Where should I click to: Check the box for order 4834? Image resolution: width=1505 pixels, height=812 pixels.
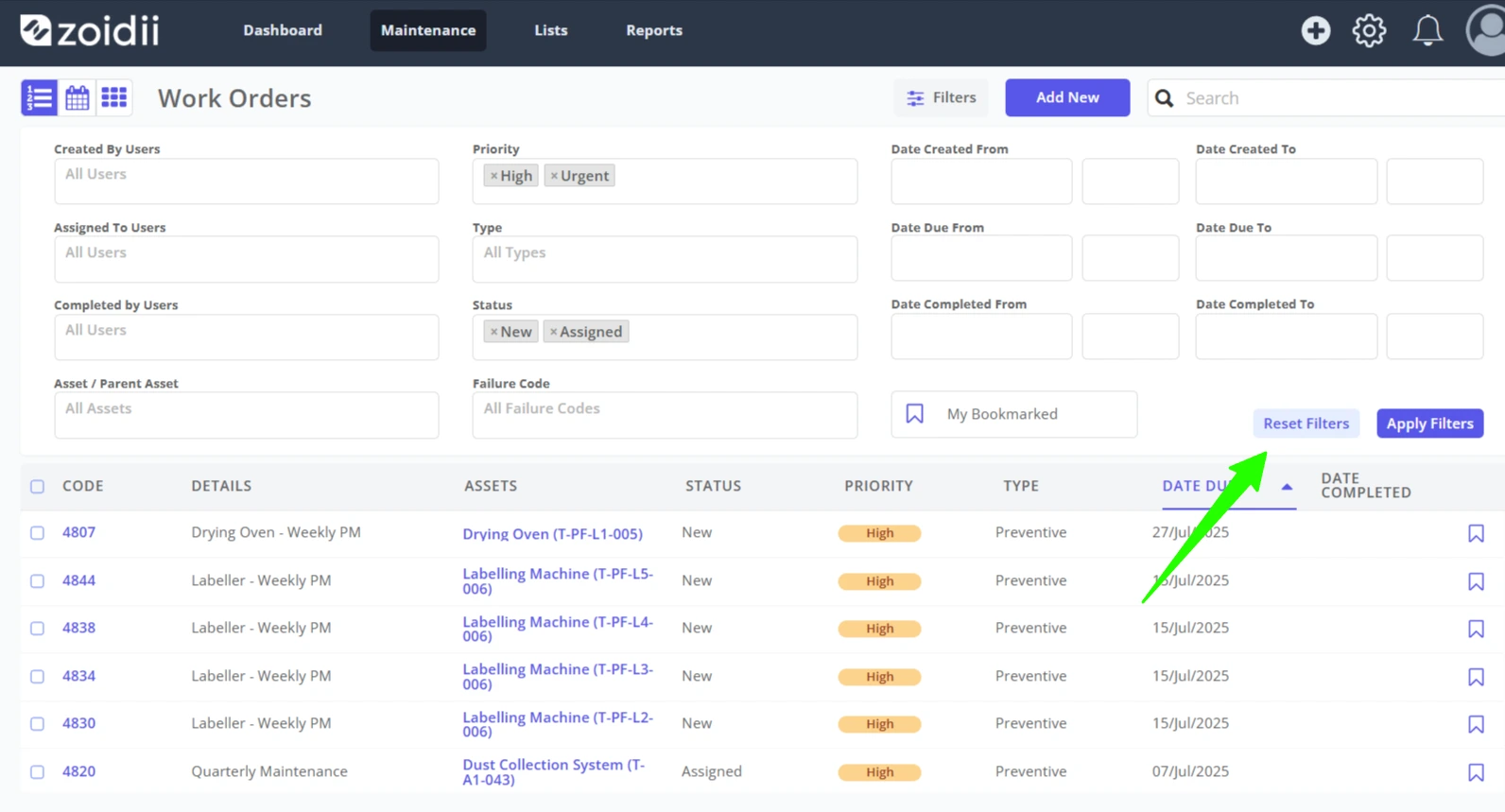pos(37,677)
